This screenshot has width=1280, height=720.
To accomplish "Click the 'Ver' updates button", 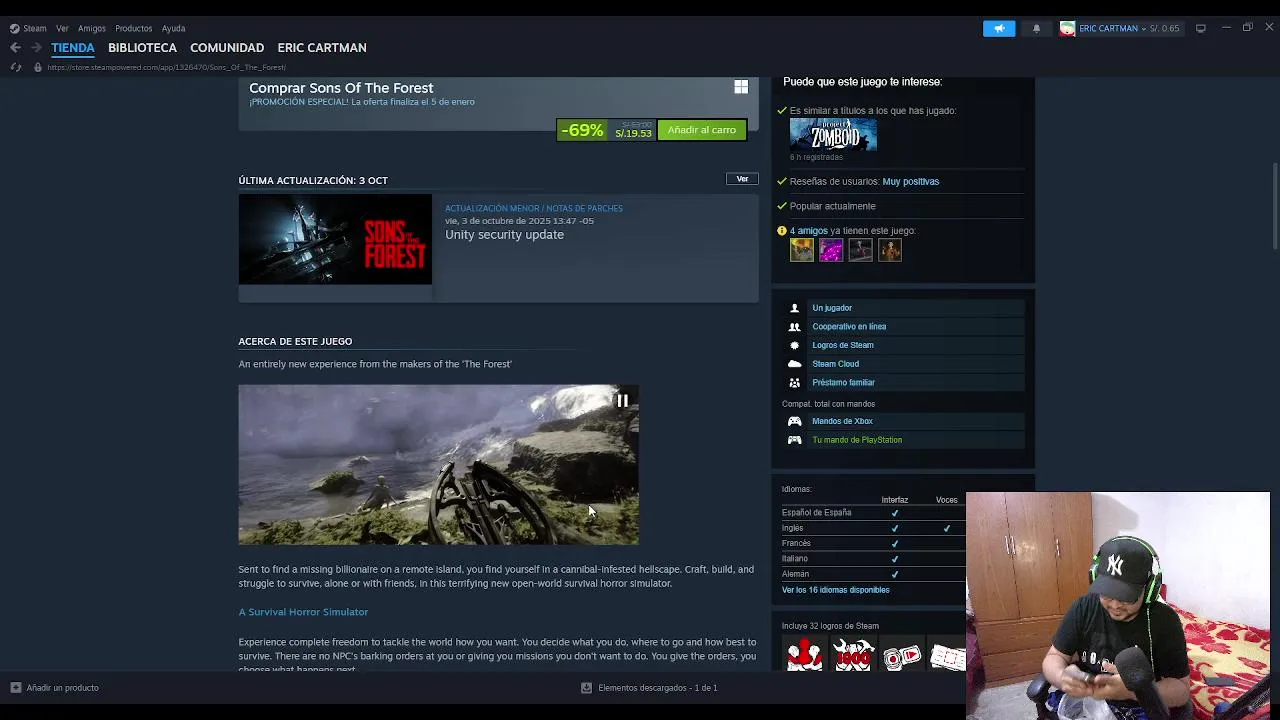I will pyautogui.click(x=742, y=179).
